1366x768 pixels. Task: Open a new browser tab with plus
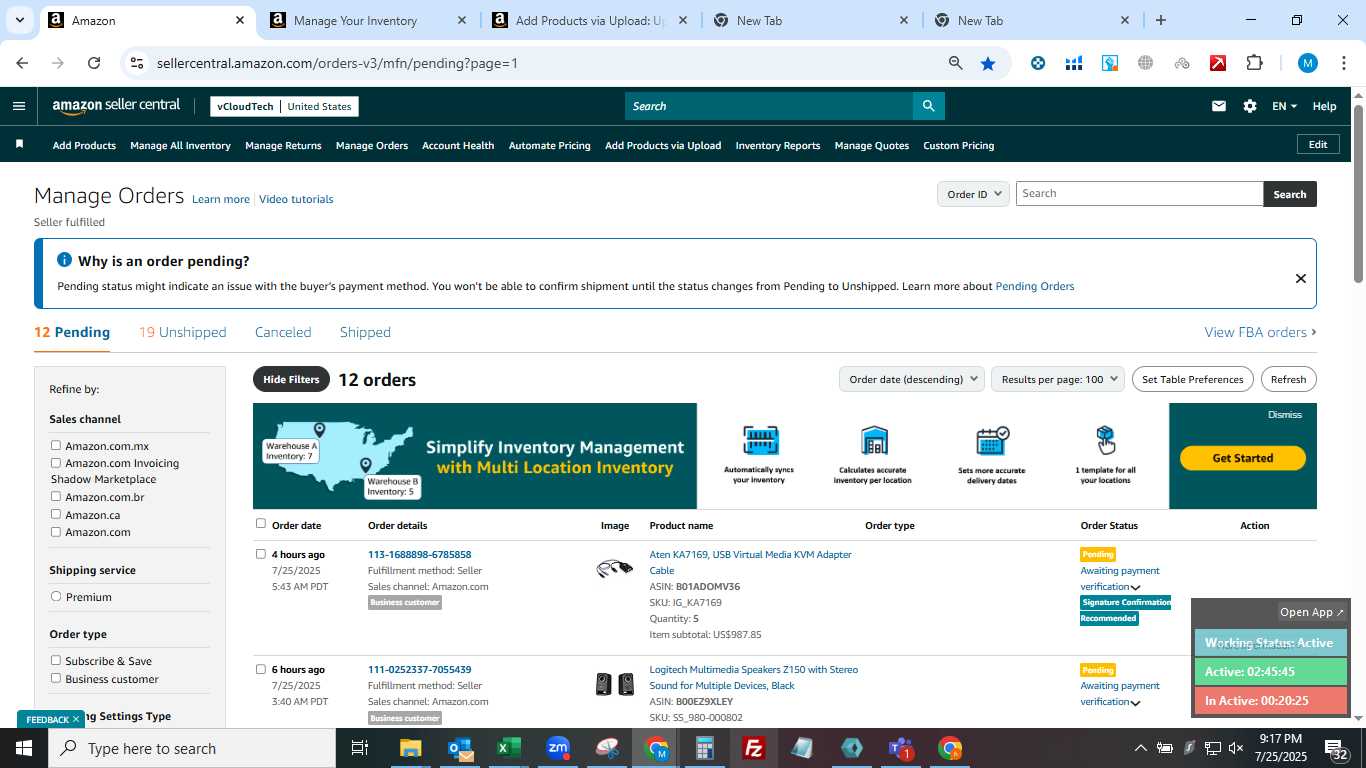point(1160,20)
